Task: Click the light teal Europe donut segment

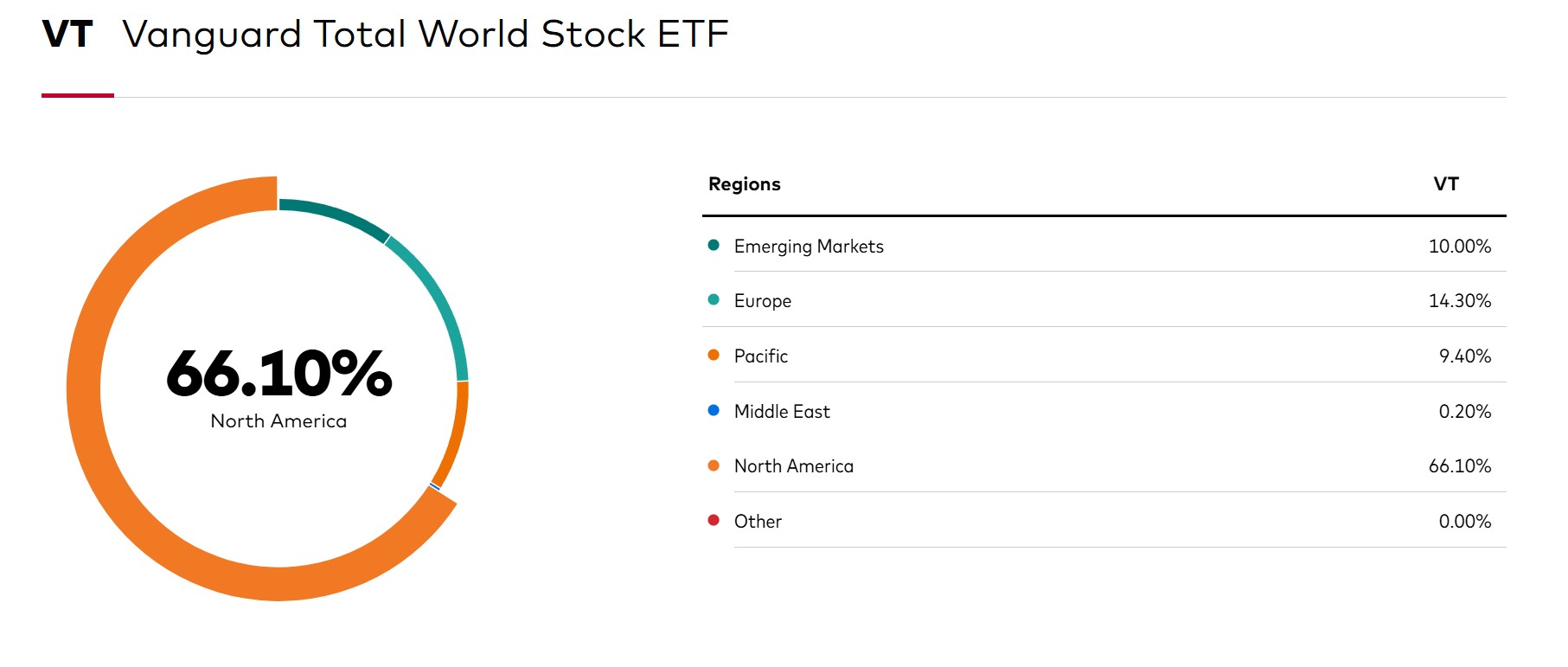Action: pyautogui.click(x=437, y=298)
